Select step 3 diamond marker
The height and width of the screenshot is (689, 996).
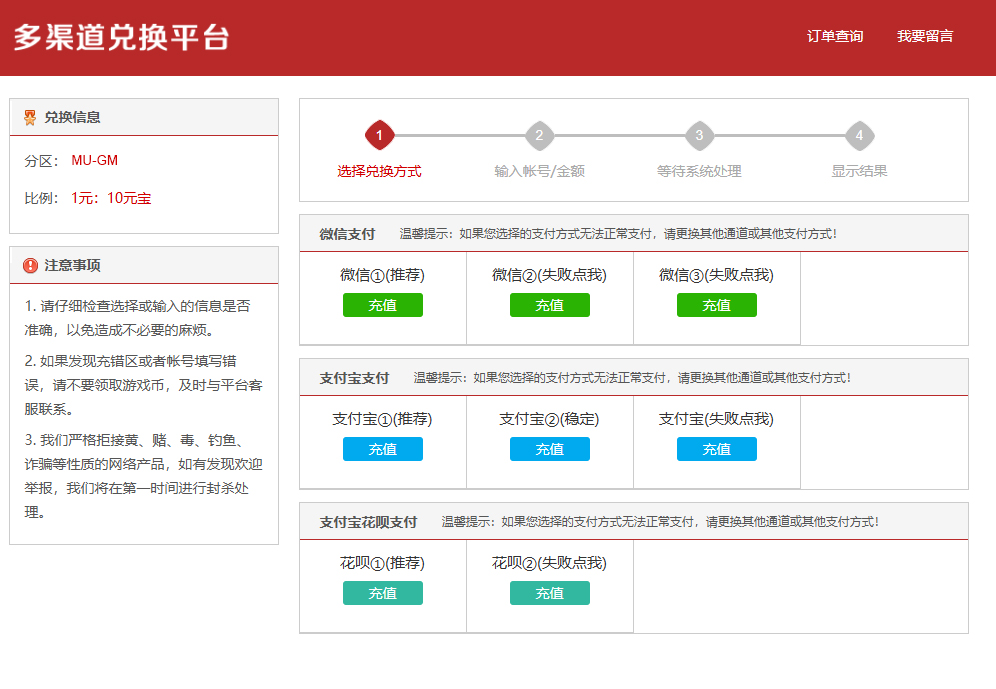[x=699, y=135]
